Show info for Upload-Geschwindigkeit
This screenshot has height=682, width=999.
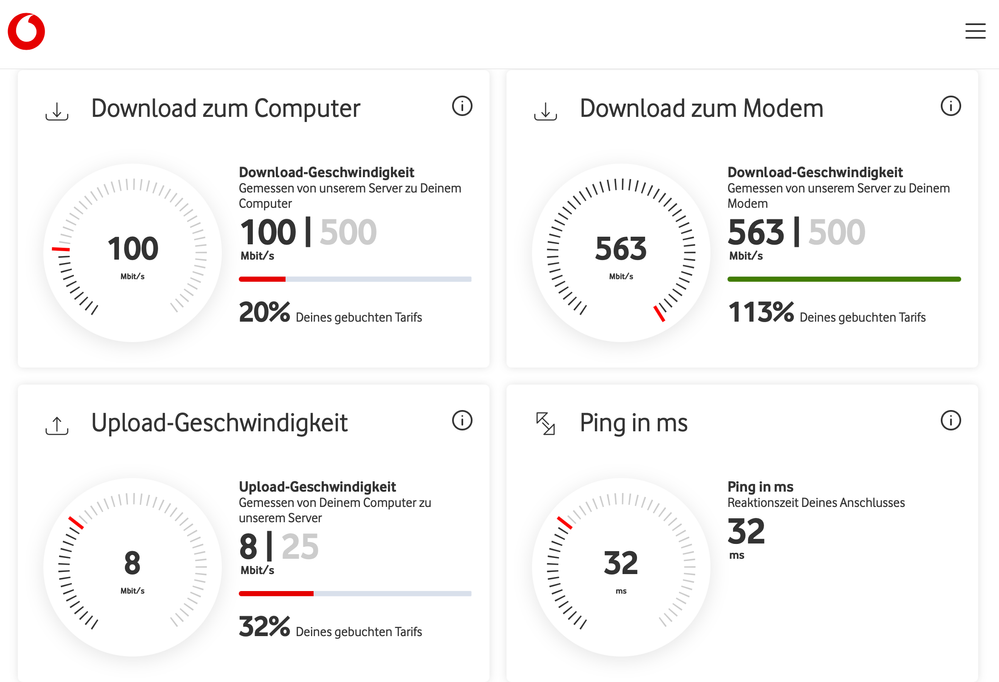click(462, 421)
